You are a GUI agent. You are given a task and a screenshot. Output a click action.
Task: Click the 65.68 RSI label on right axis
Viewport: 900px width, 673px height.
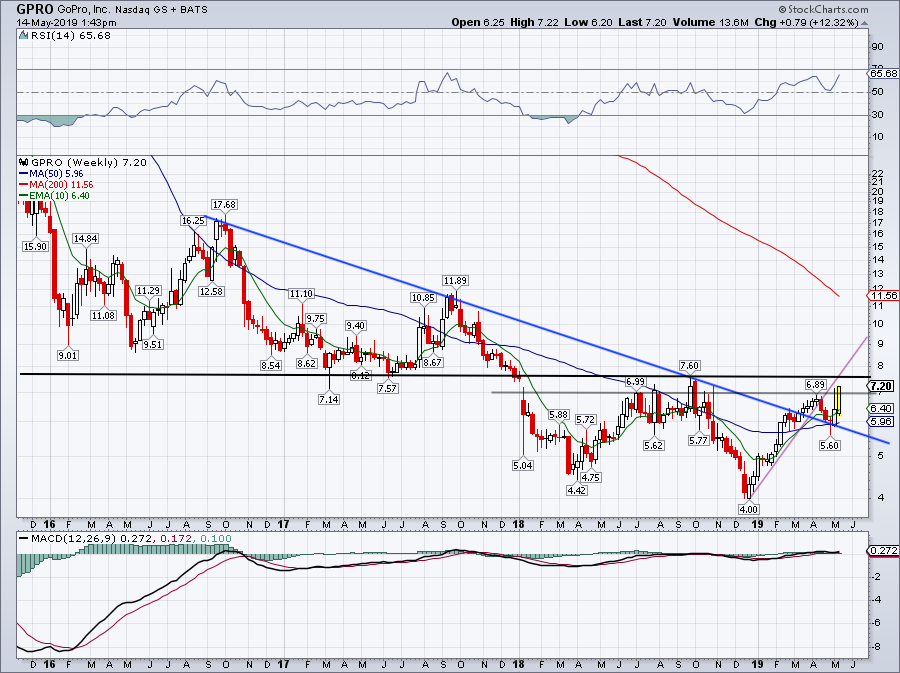[883, 73]
